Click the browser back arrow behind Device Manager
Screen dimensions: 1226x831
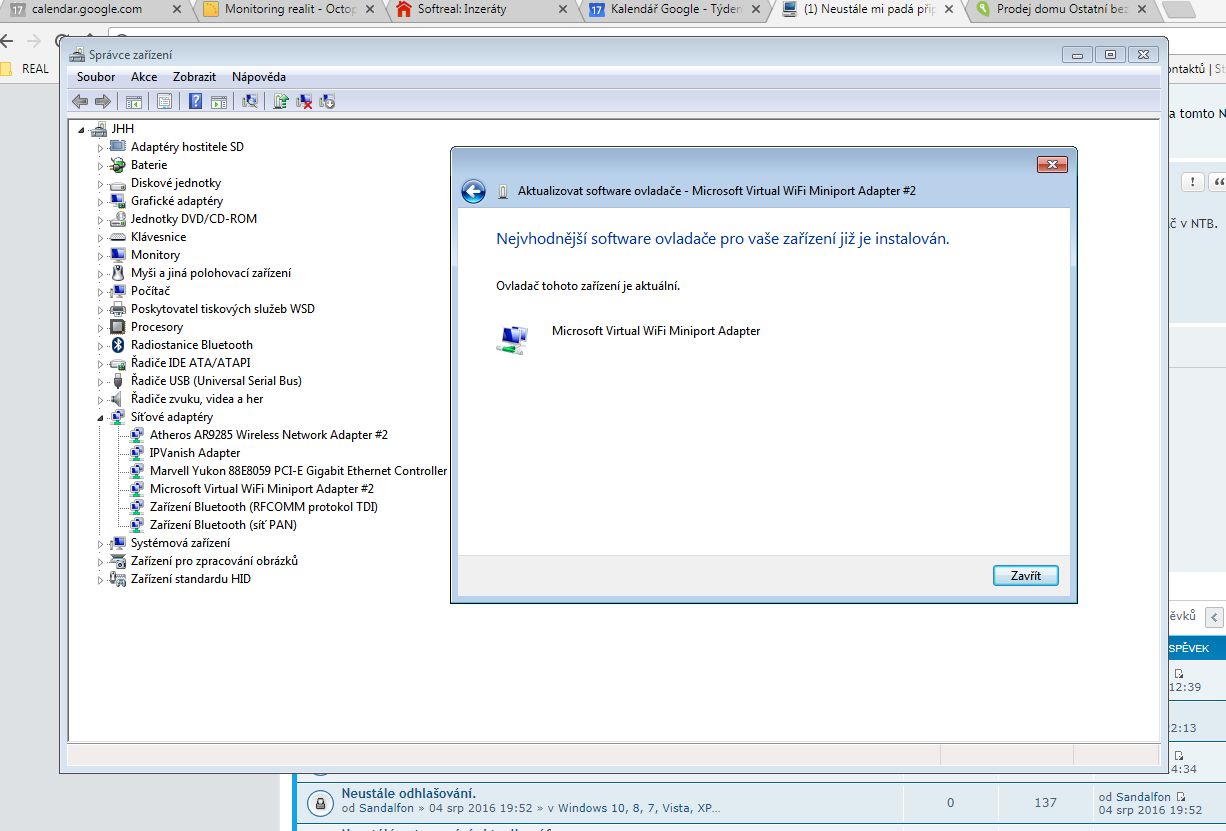click(x=8, y=42)
